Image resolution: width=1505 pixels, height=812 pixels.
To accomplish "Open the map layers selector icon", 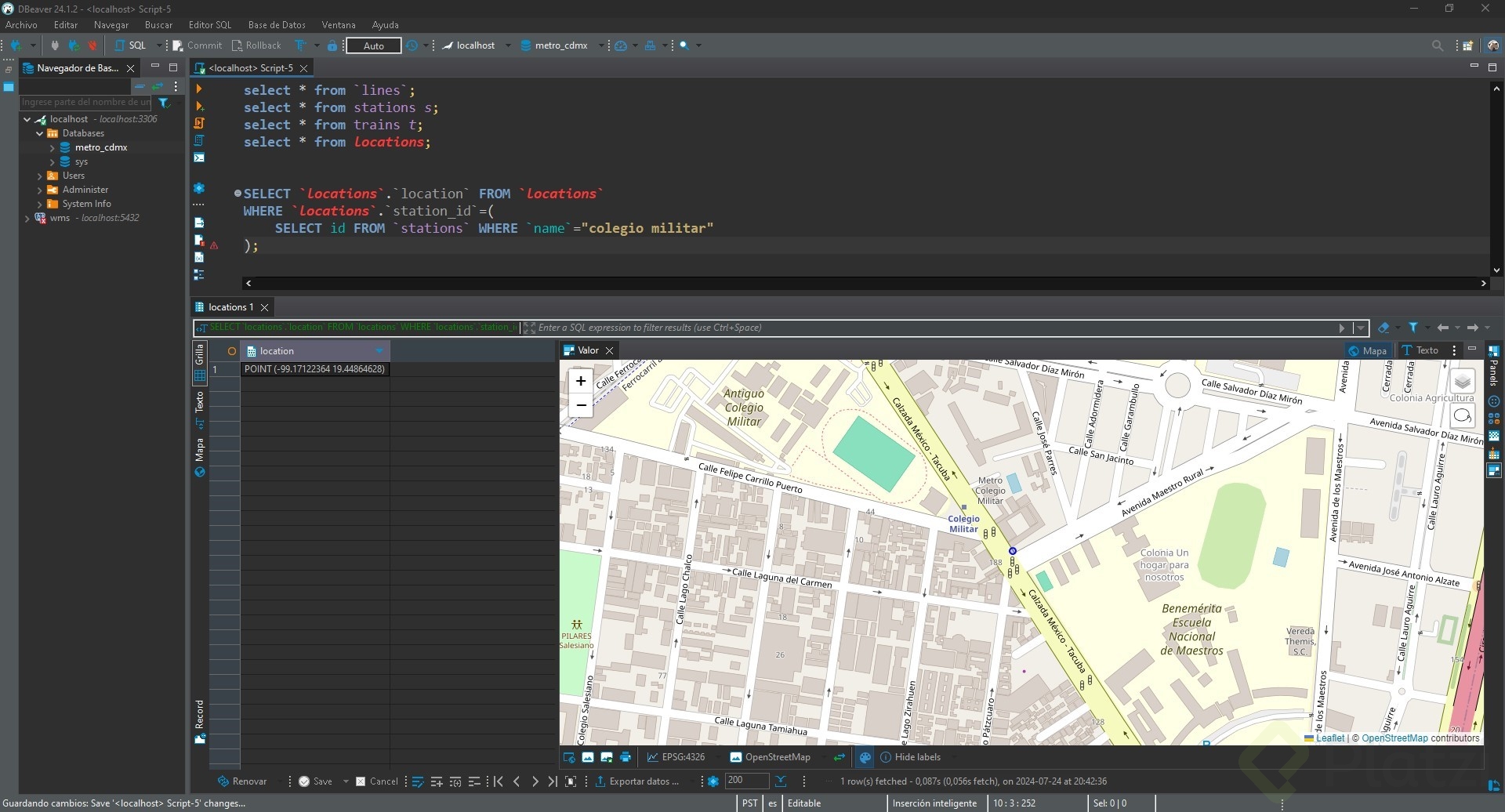I will point(1463,382).
